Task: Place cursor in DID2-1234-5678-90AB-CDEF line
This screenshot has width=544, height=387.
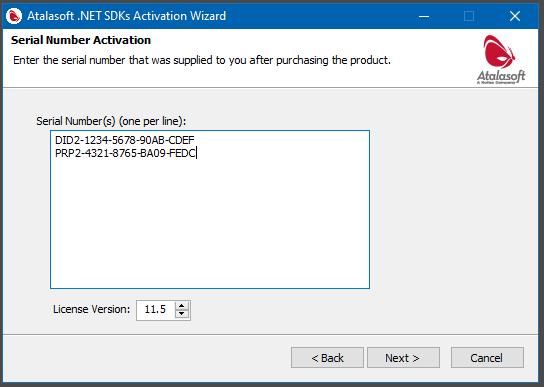Action: [125, 140]
